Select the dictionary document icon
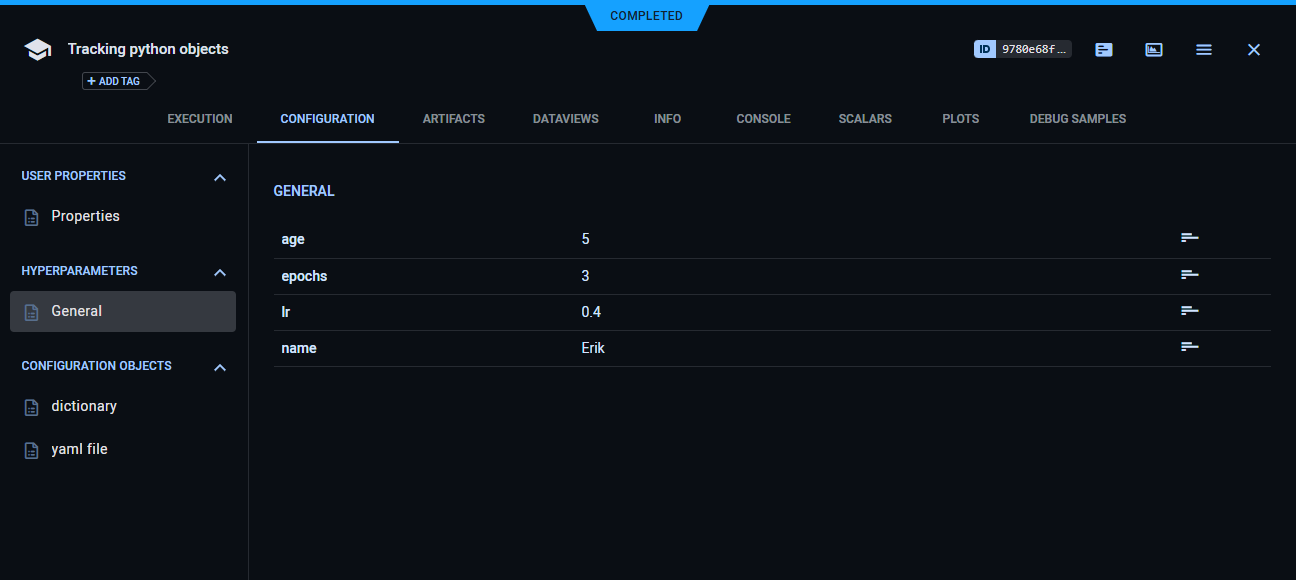This screenshot has width=1296, height=580. click(x=31, y=406)
